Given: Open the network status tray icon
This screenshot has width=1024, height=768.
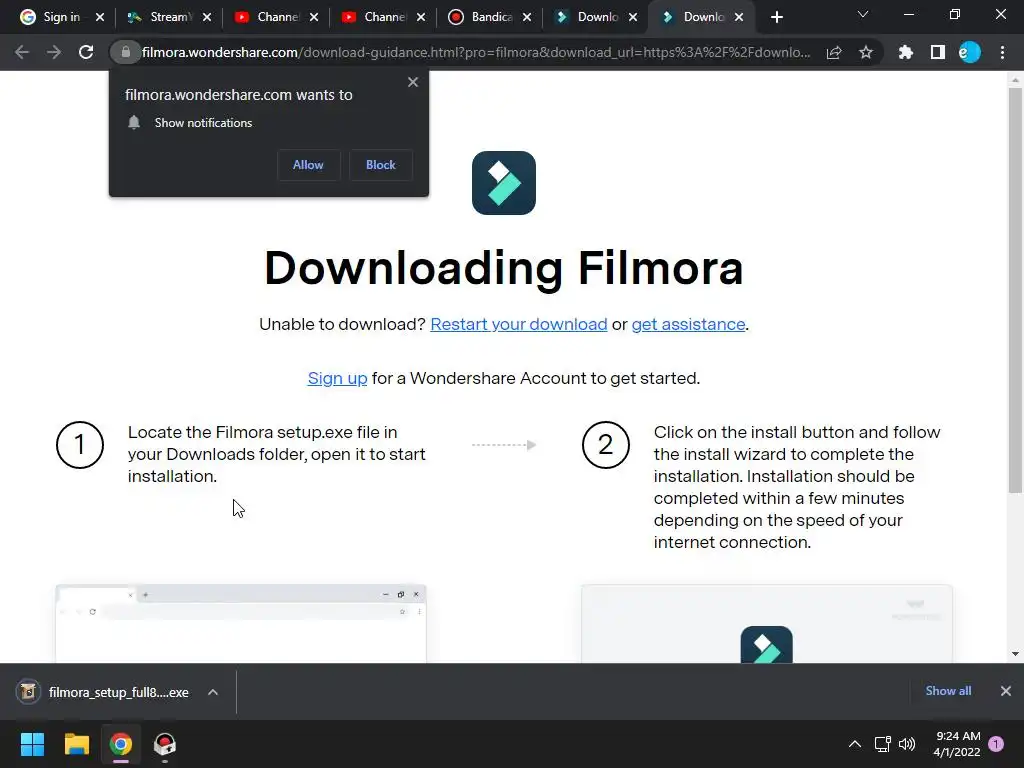Looking at the screenshot, I should [x=882, y=744].
